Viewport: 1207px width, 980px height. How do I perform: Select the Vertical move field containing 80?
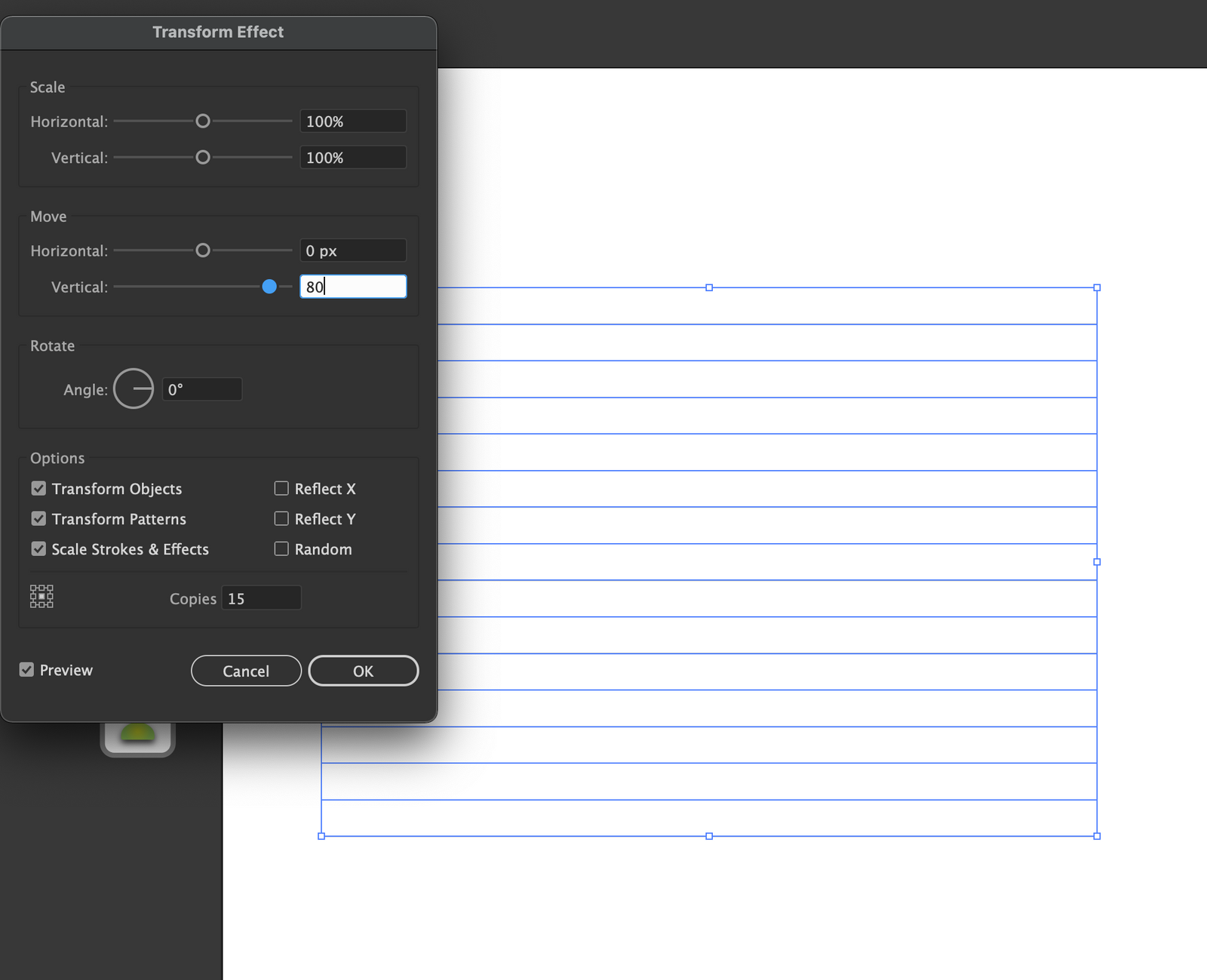[353, 286]
